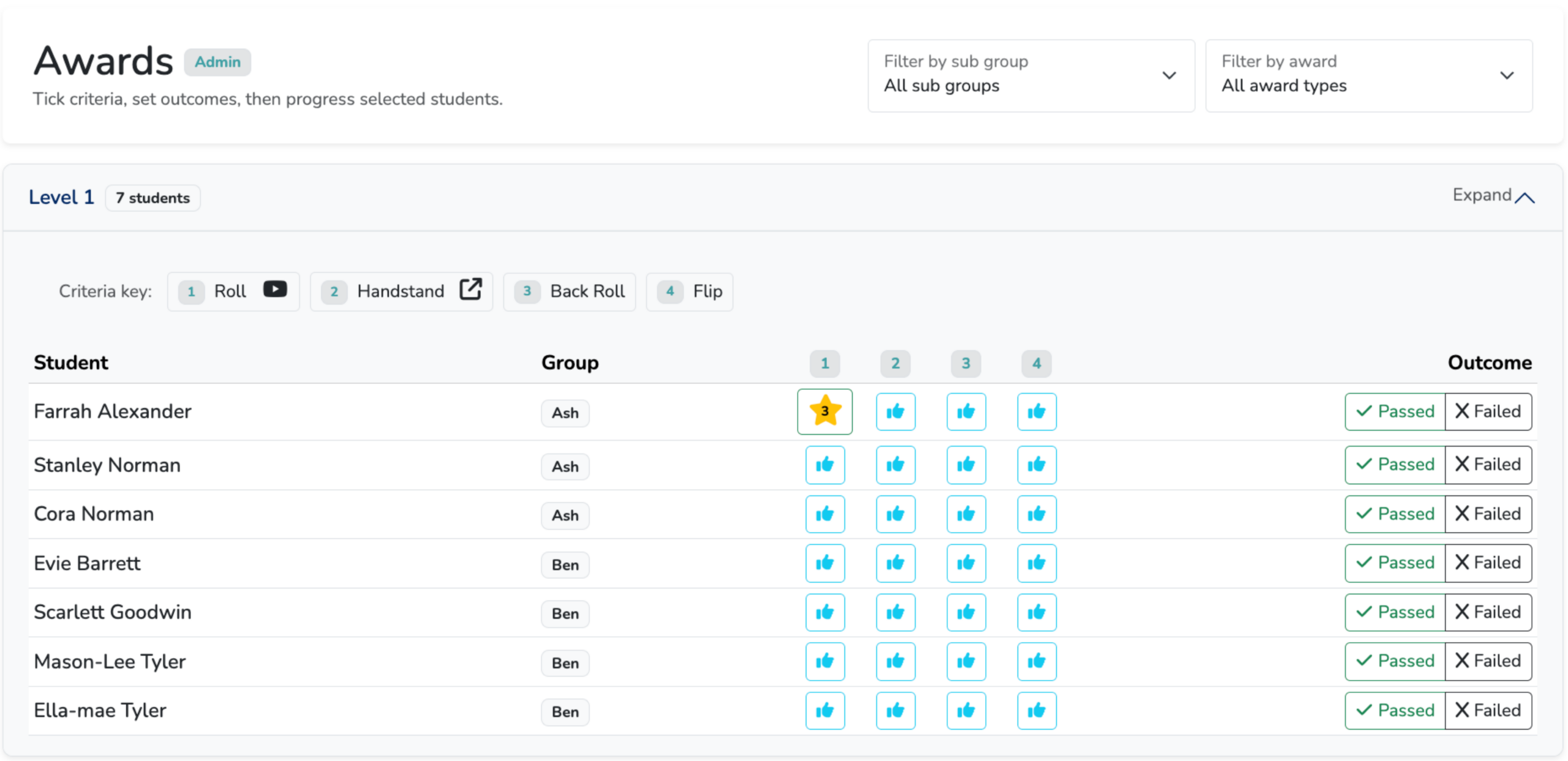
Task: Click Evie Barrett's Ben group tag
Action: (565, 564)
